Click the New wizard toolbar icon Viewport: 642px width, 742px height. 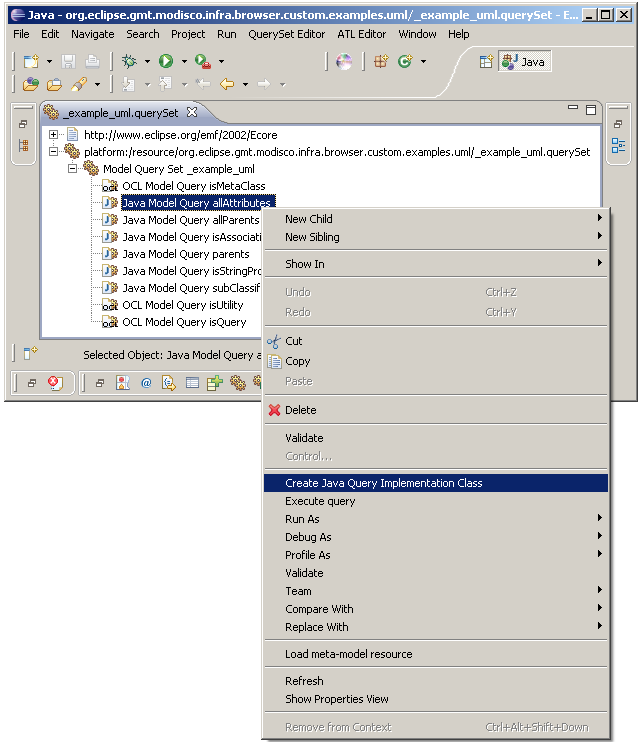[x=31, y=62]
